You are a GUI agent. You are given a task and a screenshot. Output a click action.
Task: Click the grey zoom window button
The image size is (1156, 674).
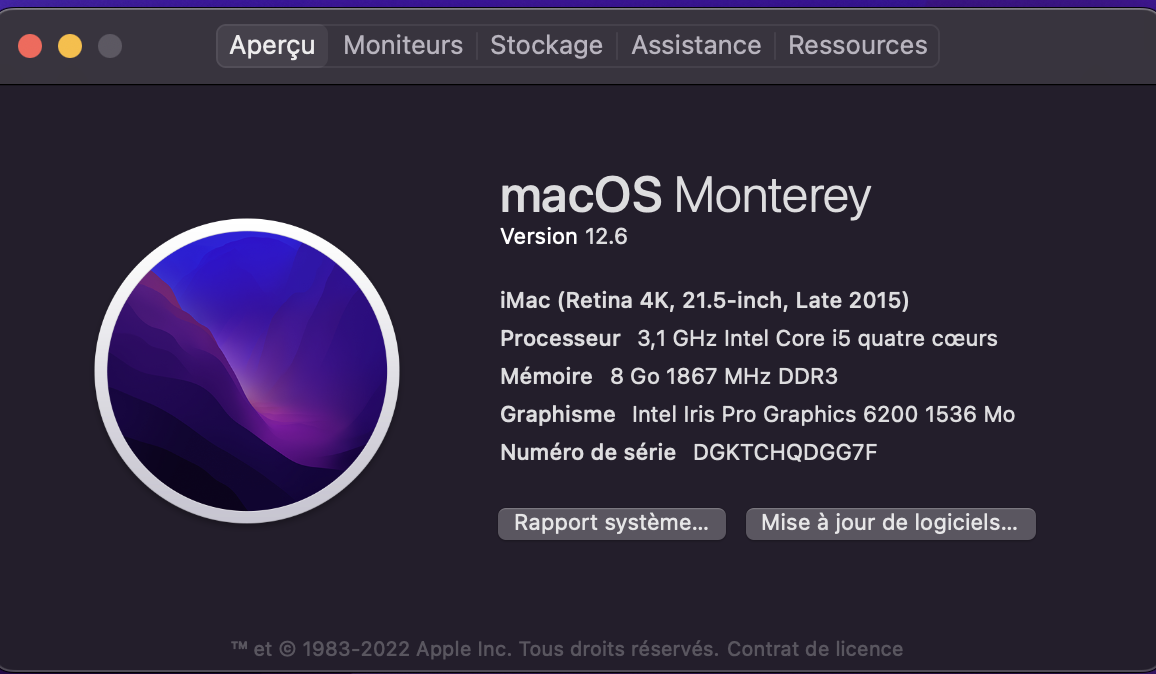click(109, 45)
